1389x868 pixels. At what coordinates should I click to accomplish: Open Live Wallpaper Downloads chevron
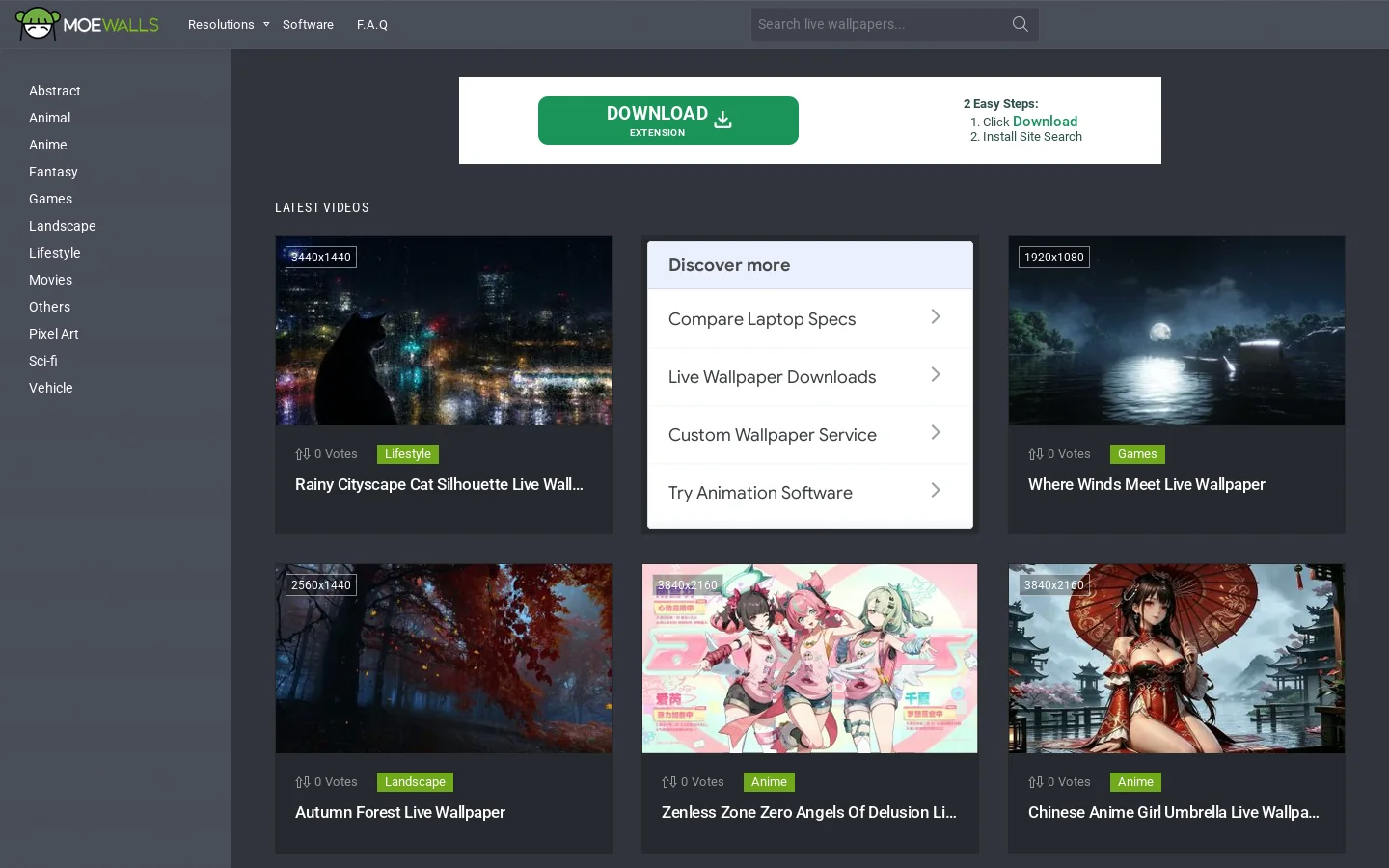(935, 375)
